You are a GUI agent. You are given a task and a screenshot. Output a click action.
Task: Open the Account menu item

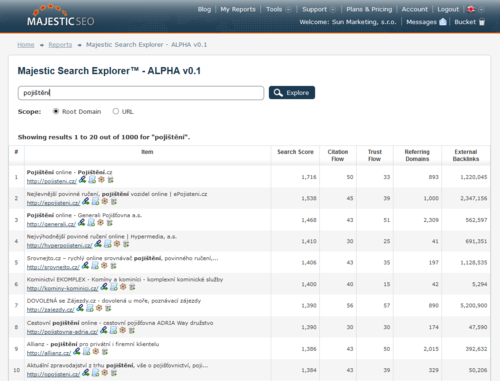(414, 9)
